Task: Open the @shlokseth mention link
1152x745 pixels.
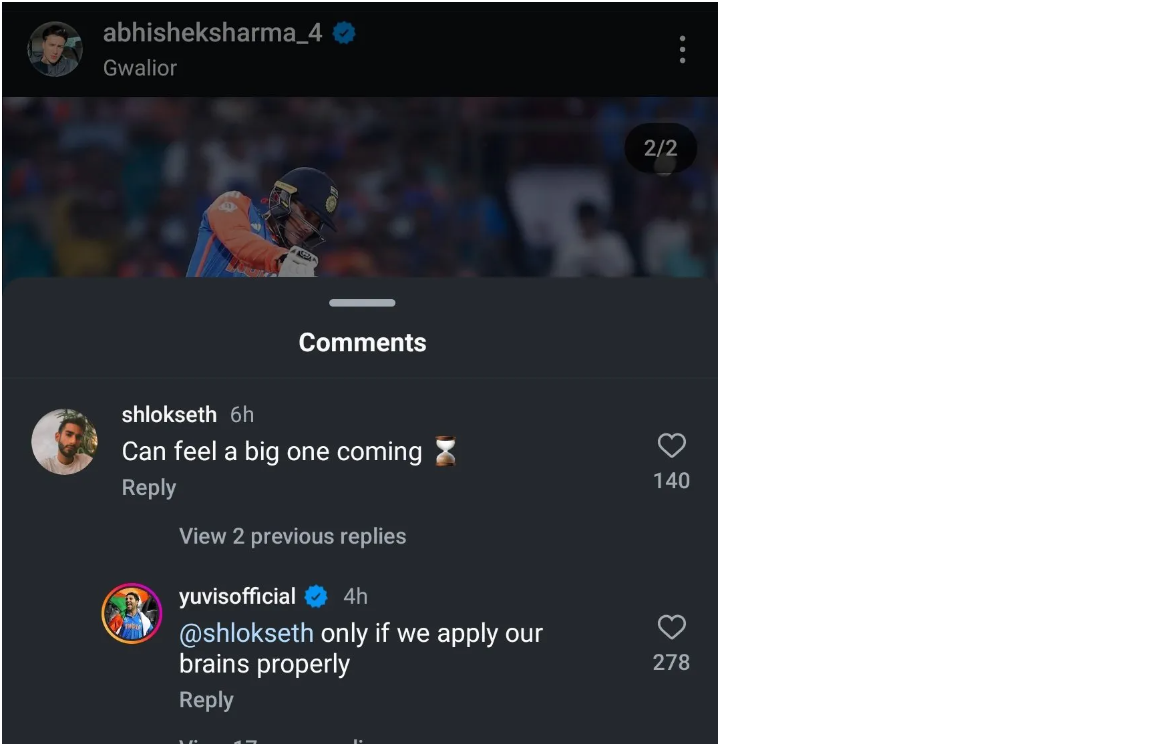Action: (246, 633)
